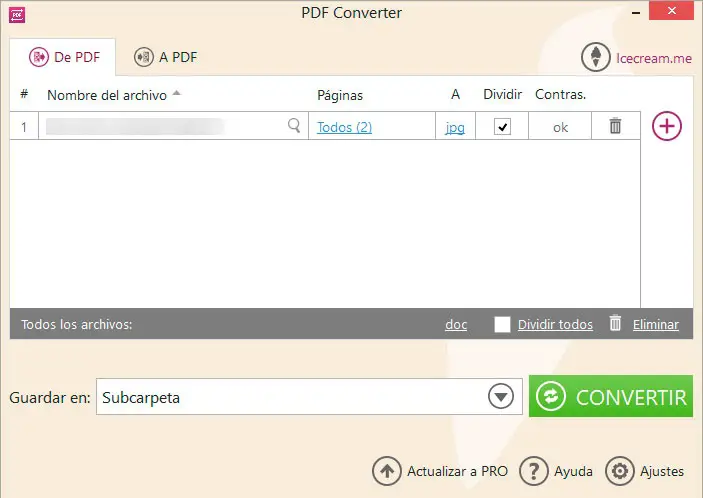Click the ok password cell for file 1
Screen dimensions: 703x498
[560, 128]
